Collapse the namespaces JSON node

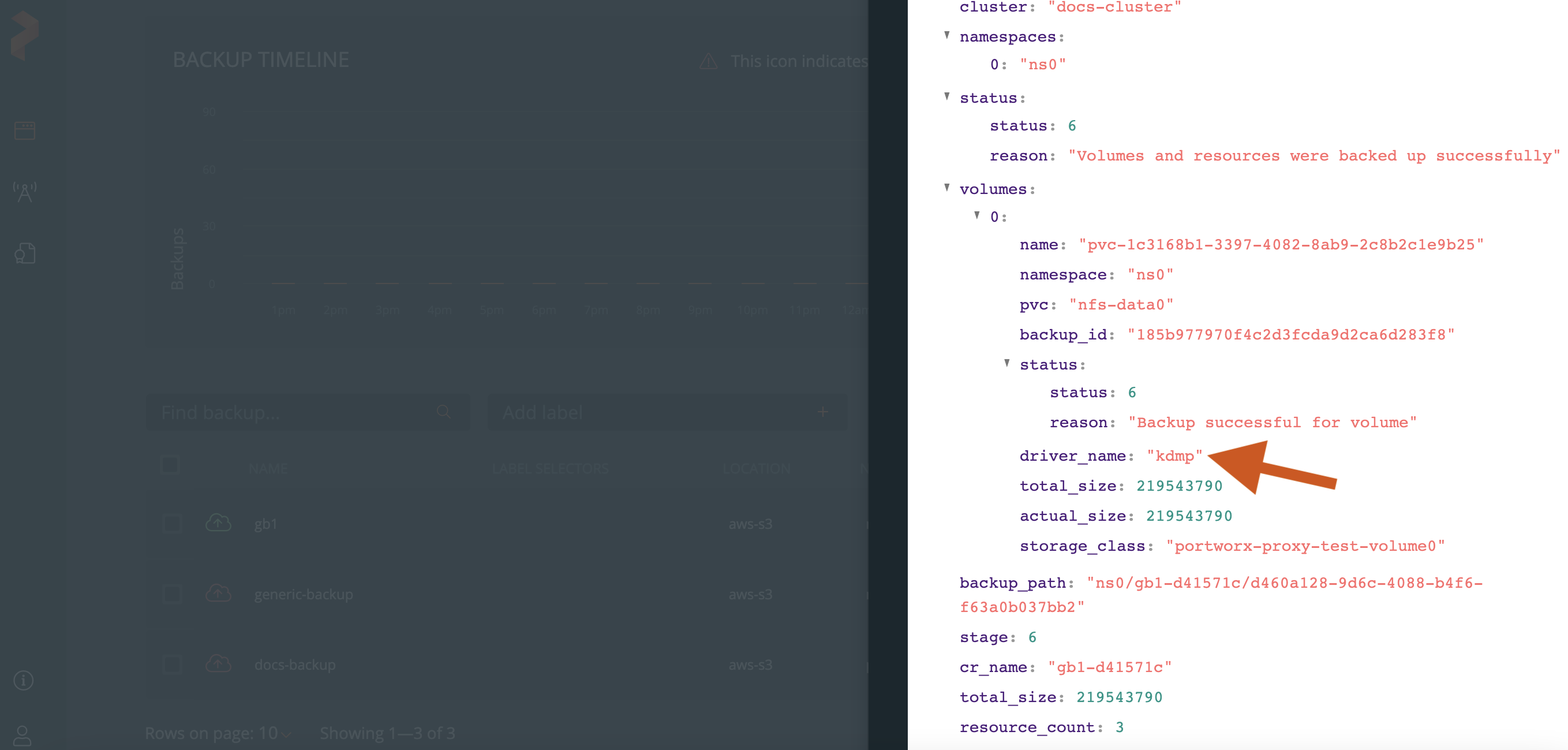click(946, 35)
